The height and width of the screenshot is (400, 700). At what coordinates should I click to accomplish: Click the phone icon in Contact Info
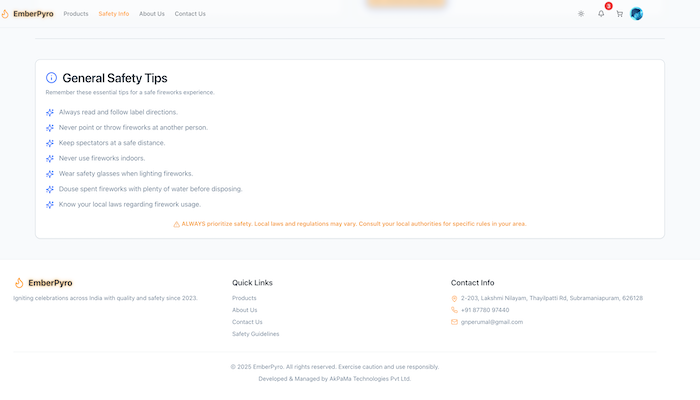click(454, 310)
